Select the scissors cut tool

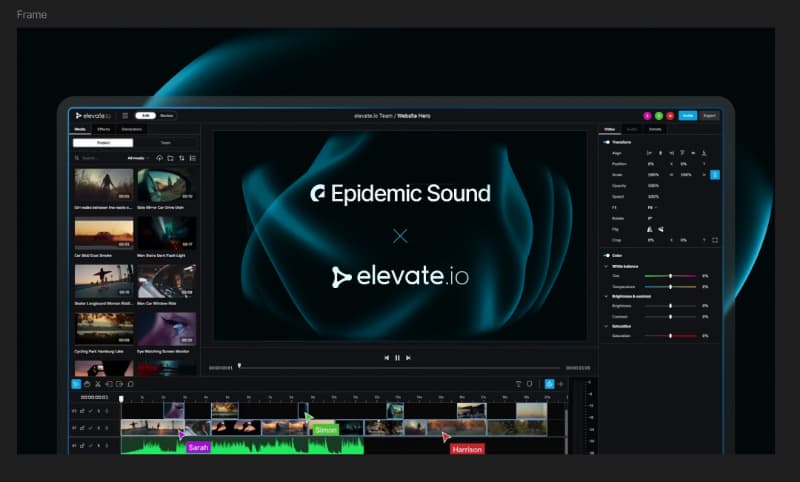(98, 384)
